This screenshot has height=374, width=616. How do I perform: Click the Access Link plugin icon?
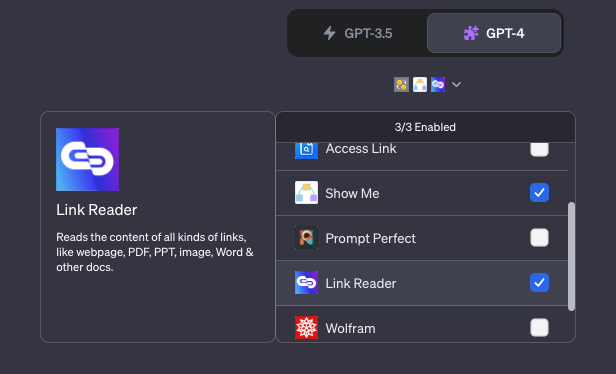(306, 150)
